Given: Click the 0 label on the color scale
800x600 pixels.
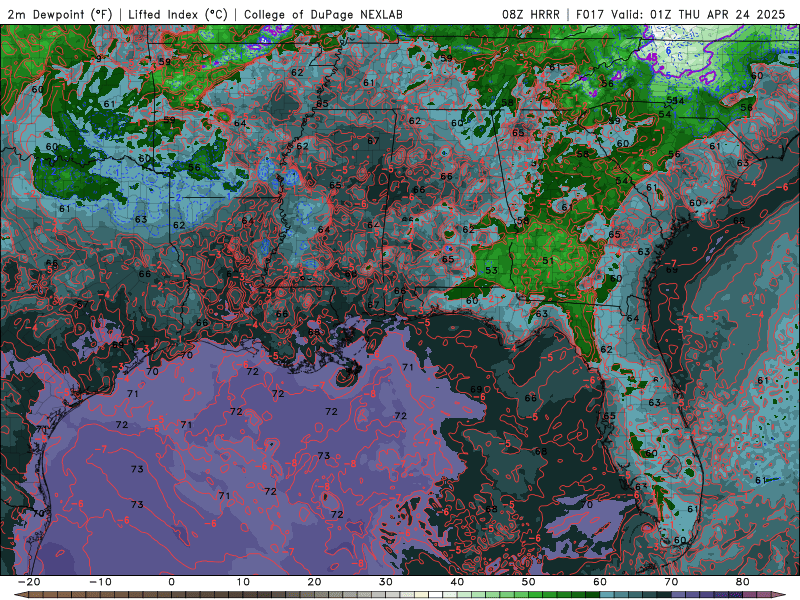Looking at the screenshot, I should pos(171,582).
